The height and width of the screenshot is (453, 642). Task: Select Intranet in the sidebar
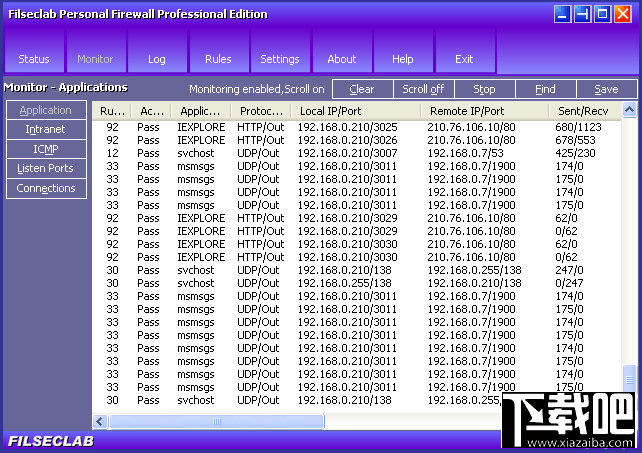(x=46, y=129)
